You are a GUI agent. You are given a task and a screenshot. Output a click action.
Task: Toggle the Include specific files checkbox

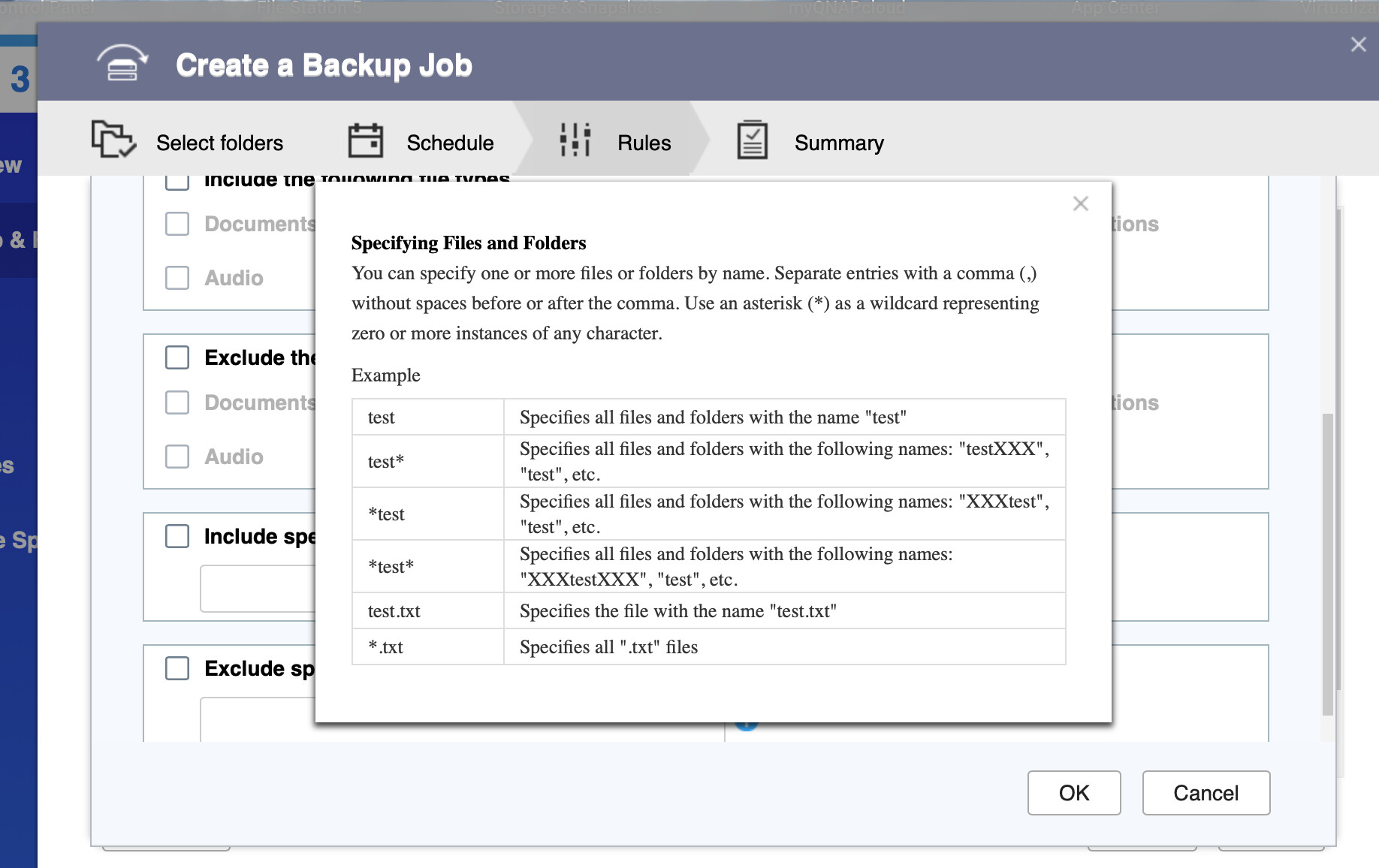177,536
